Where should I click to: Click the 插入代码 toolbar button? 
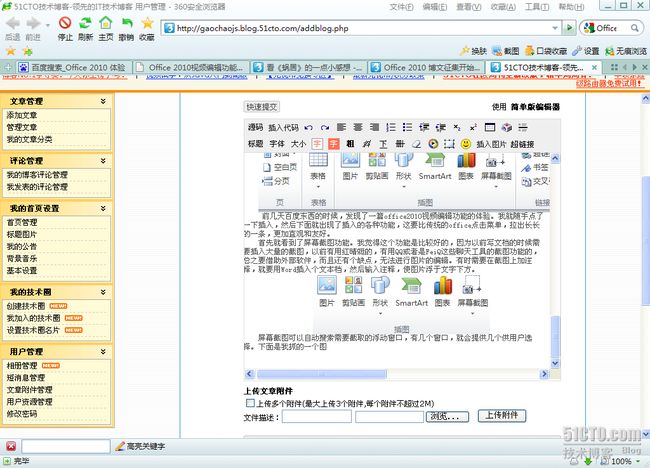tap(284, 127)
